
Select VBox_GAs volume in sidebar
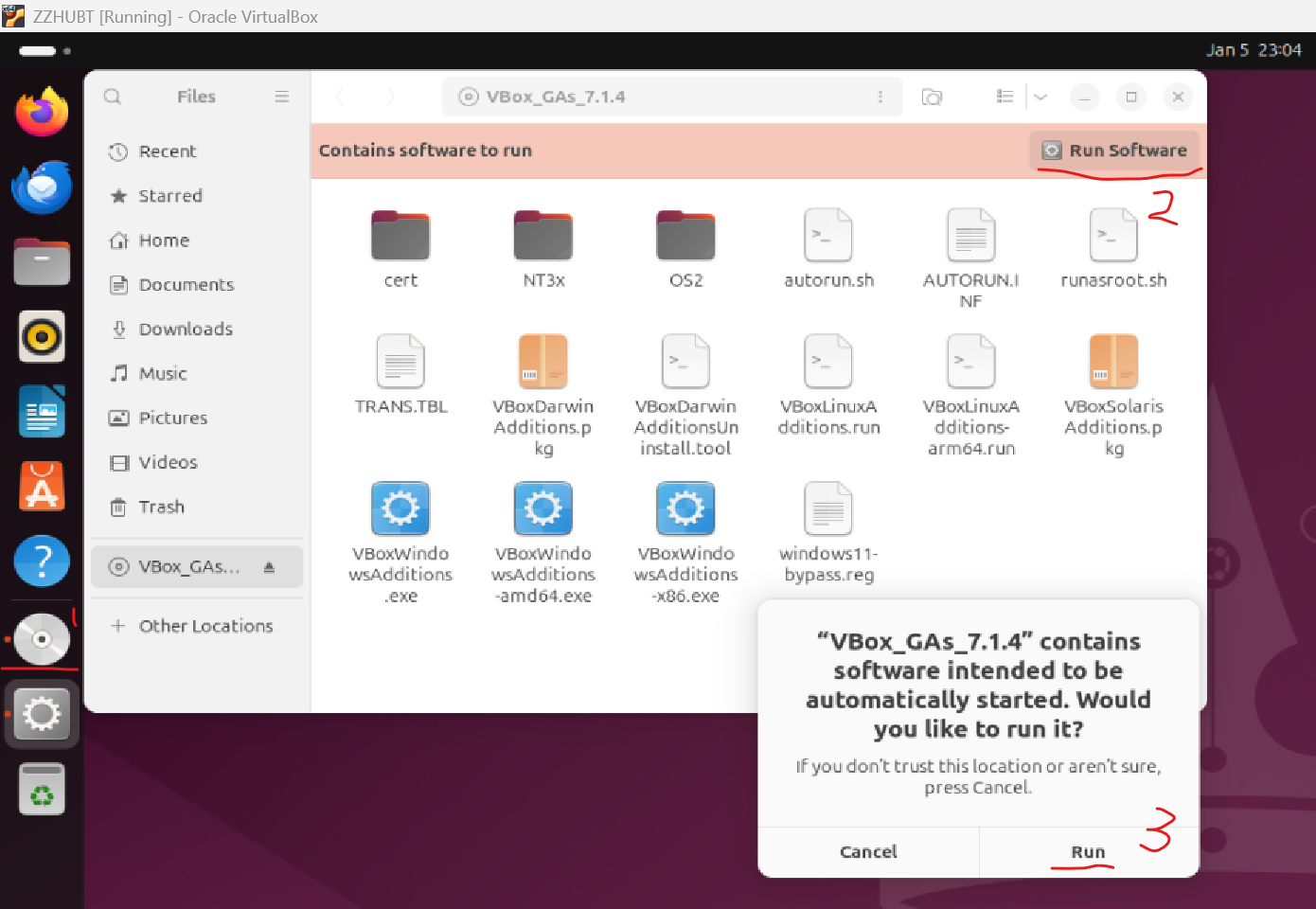[x=197, y=567]
